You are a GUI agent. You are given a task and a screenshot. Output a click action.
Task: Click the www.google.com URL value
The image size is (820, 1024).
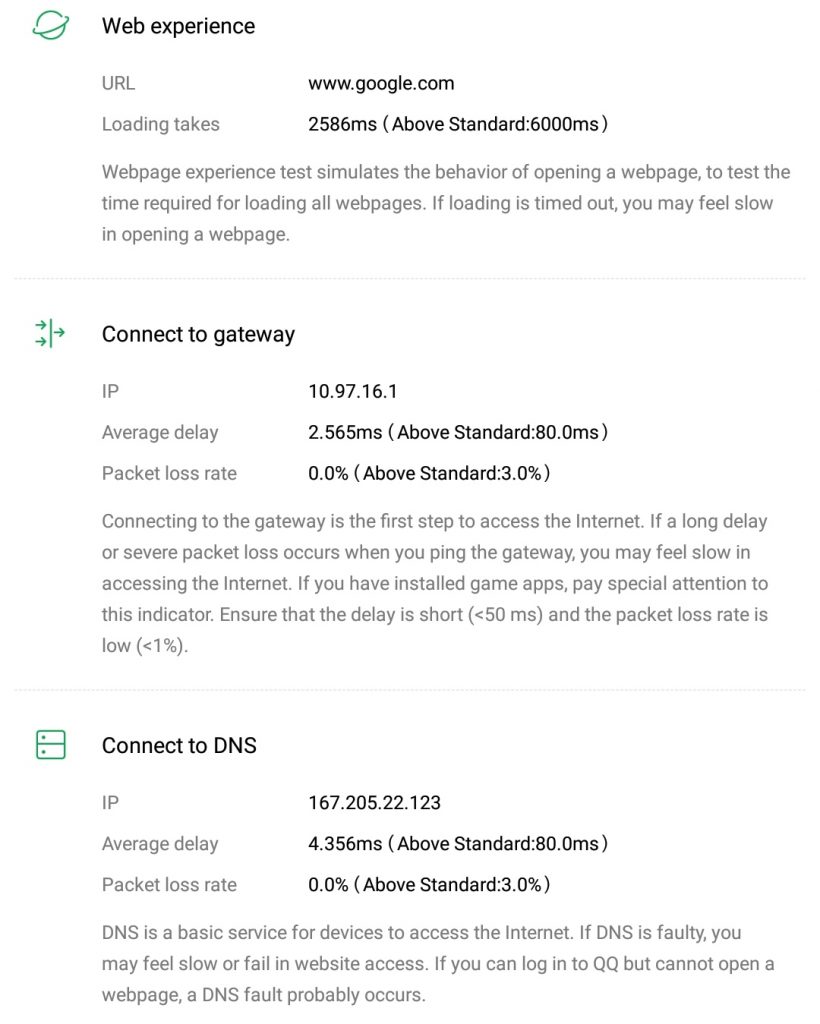tap(381, 84)
